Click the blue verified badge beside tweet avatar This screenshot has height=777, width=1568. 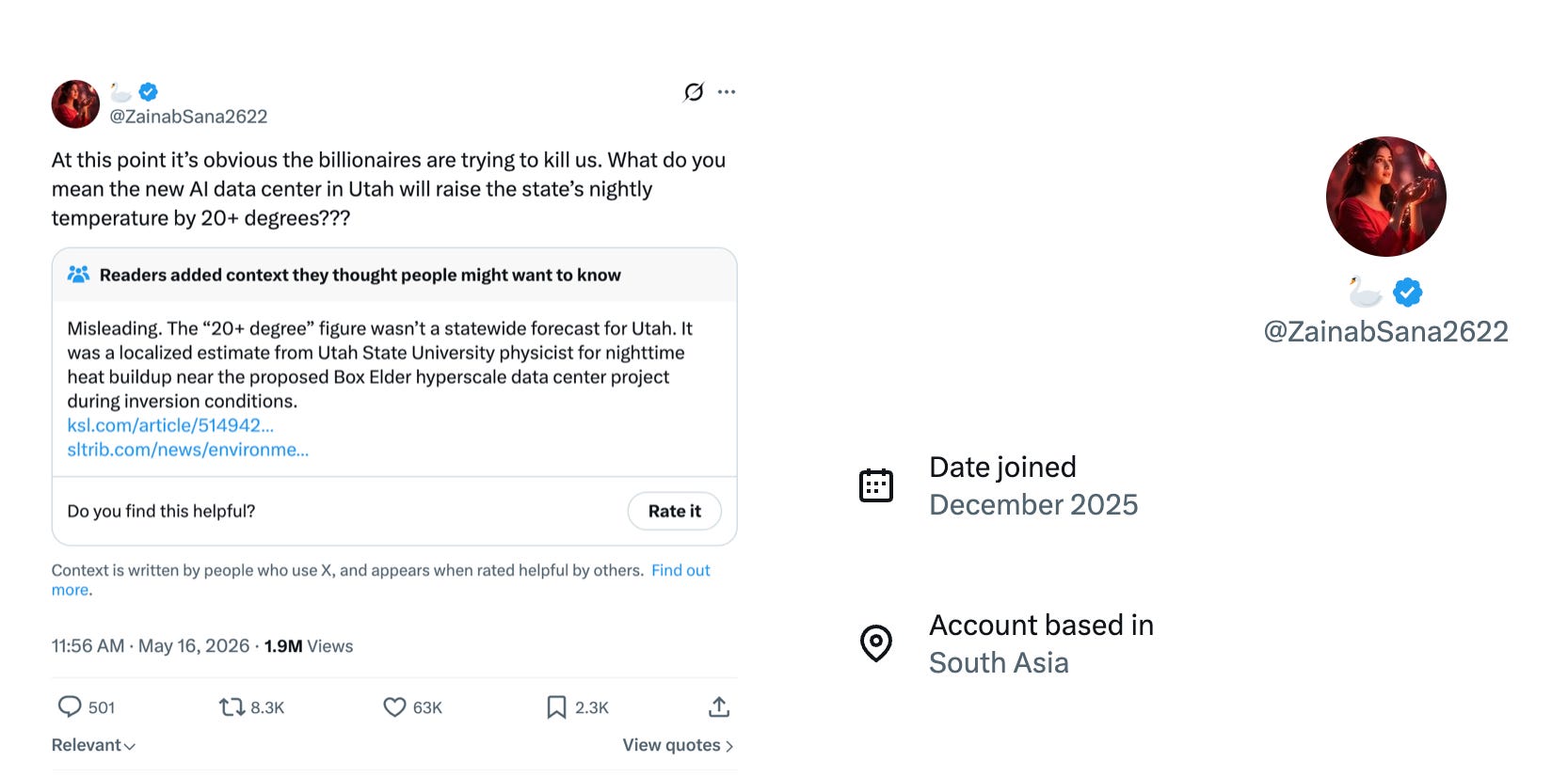149,92
